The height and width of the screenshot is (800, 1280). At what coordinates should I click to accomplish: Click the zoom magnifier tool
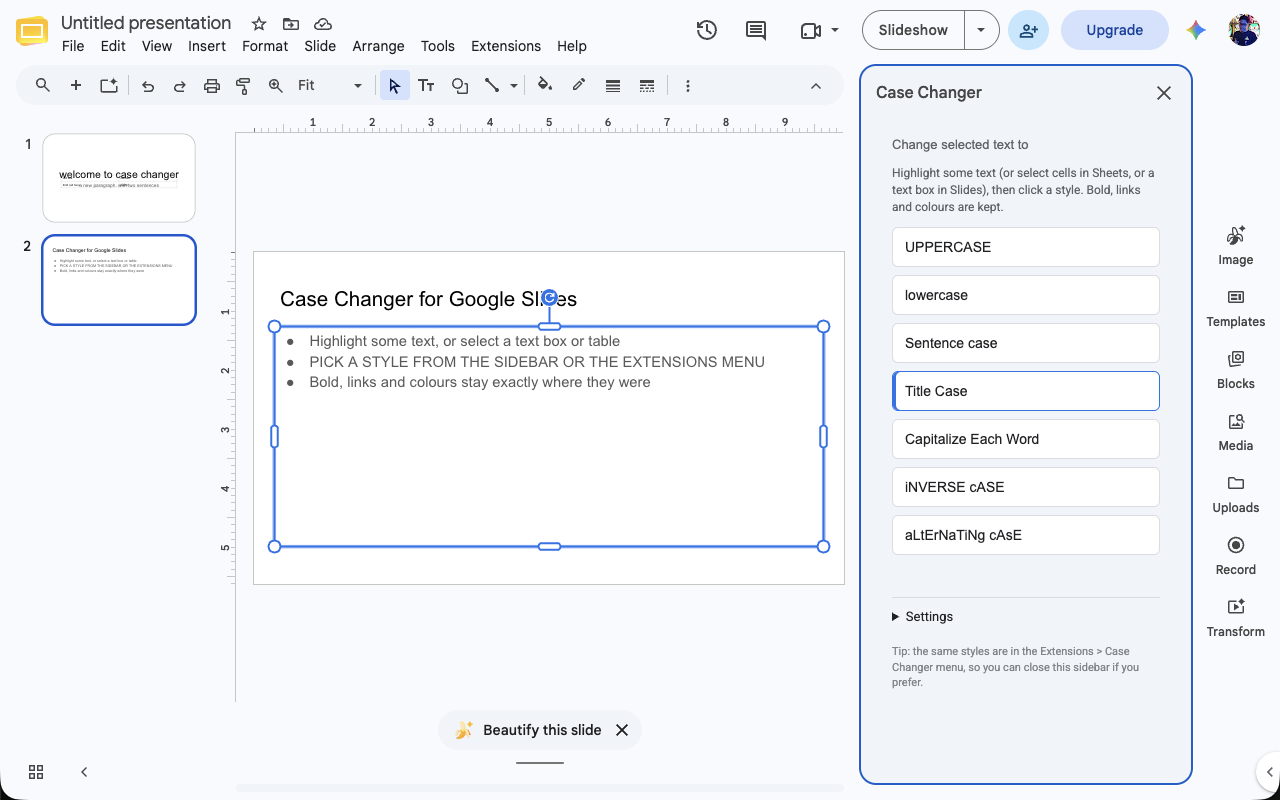click(276, 86)
